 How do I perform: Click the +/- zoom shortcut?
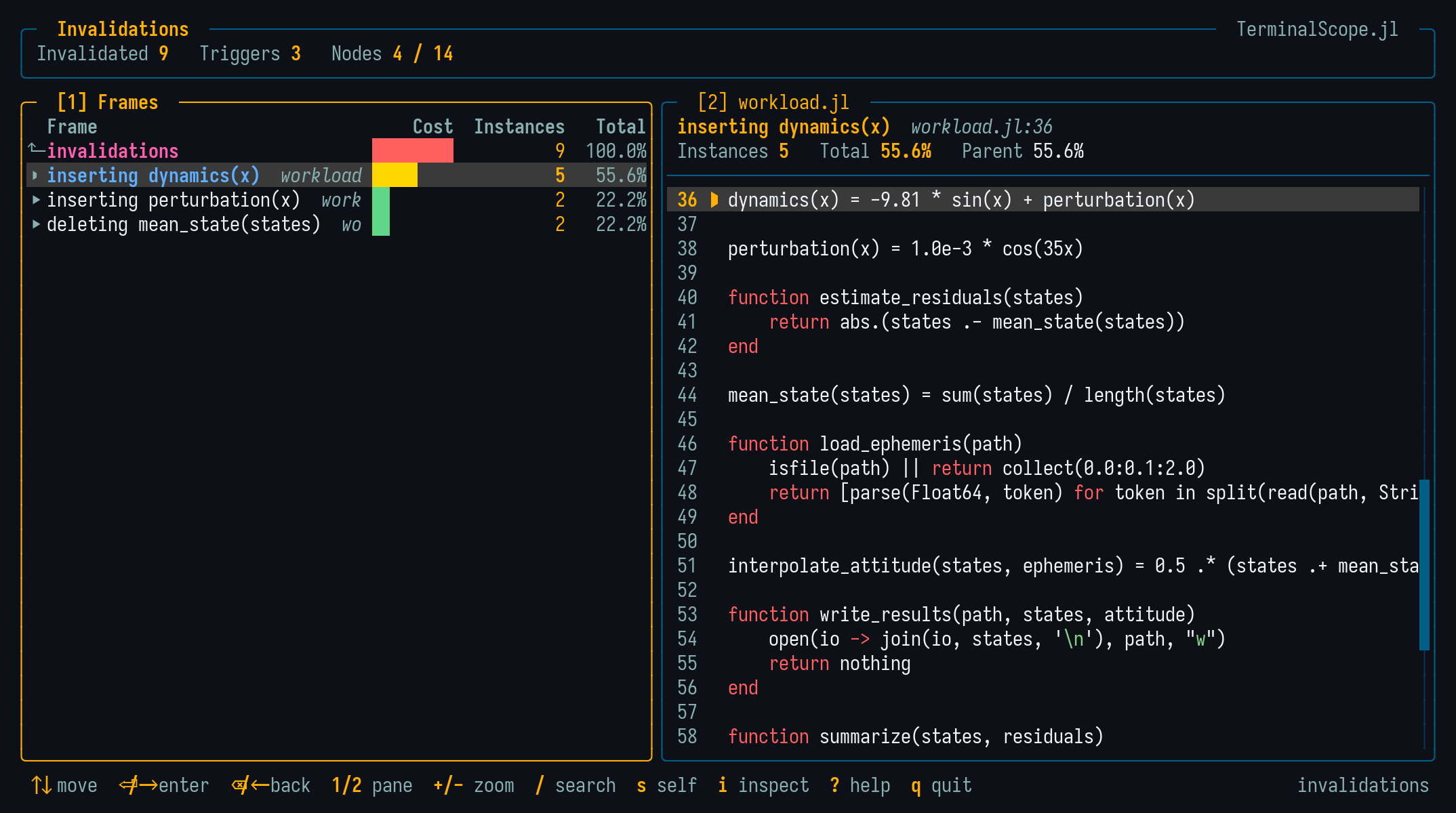[x=474, y=785]
